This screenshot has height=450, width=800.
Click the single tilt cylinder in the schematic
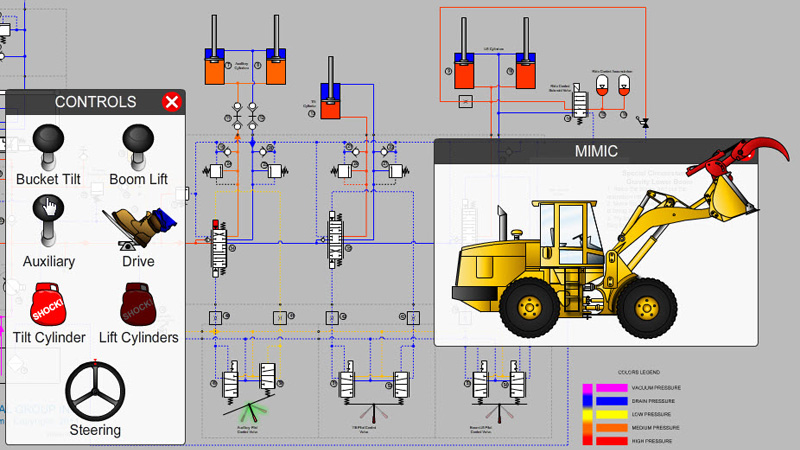(x=331, y=88)
